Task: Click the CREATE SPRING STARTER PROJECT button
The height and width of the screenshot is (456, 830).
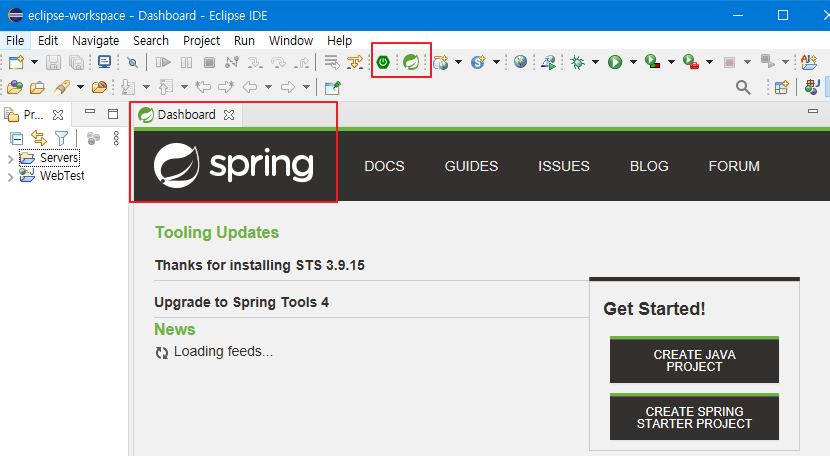Action: 694,417
